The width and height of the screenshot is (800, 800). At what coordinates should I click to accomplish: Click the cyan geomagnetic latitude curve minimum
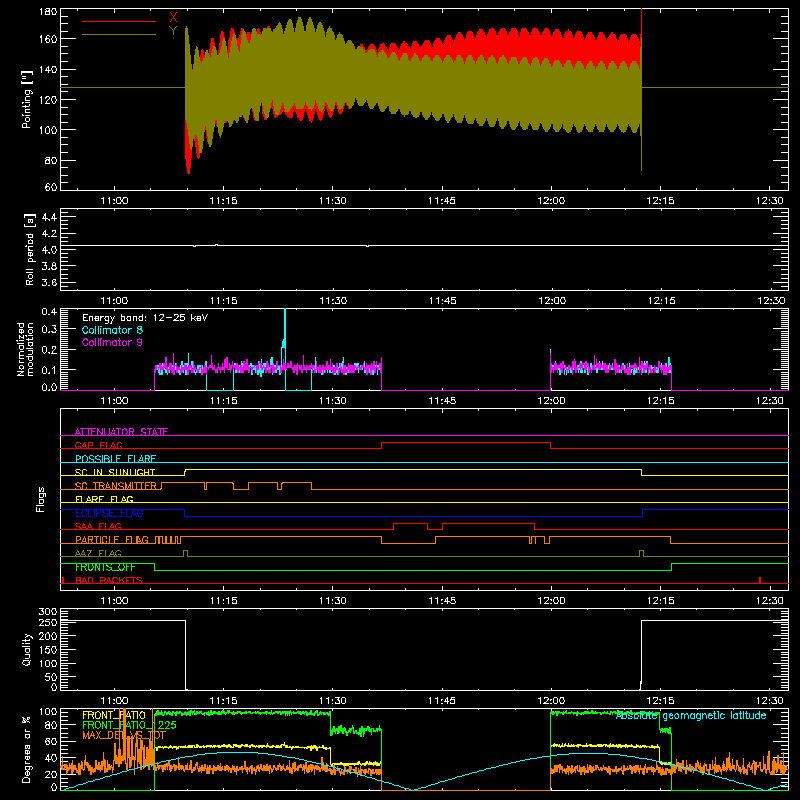[x=412, y=789]
